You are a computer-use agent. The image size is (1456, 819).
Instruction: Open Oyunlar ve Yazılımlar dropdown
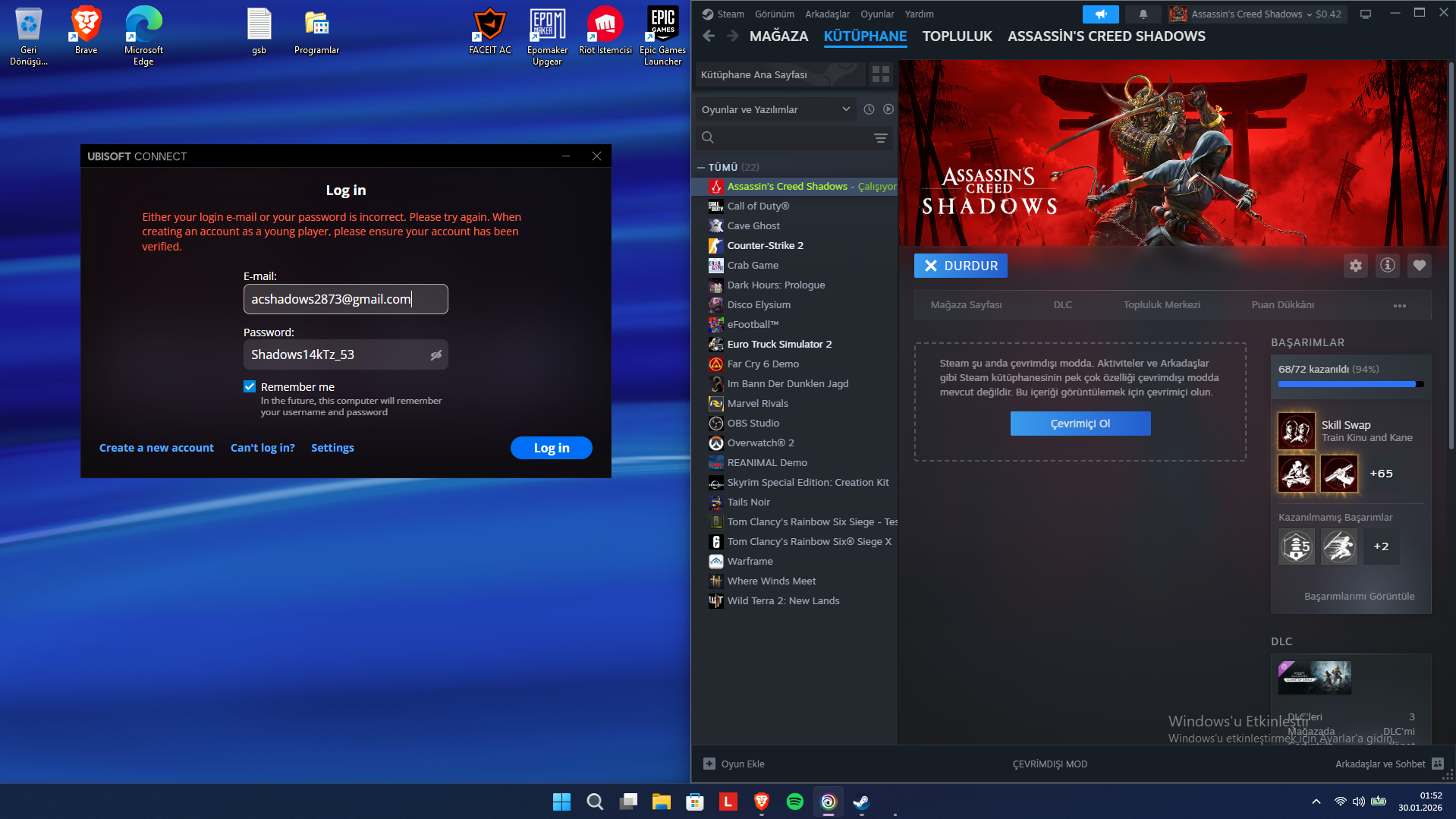pyautogui.click(x=775, y=109)
